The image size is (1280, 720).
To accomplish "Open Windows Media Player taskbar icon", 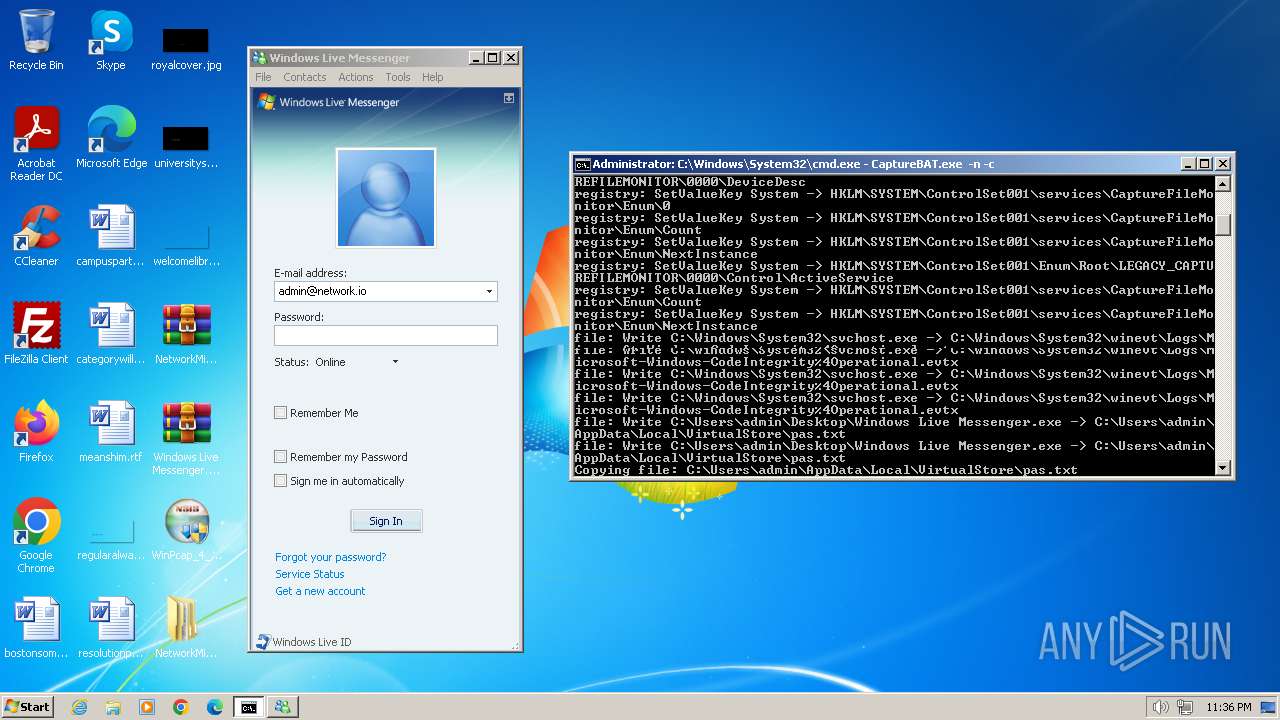I will click(x=147, y=707).
